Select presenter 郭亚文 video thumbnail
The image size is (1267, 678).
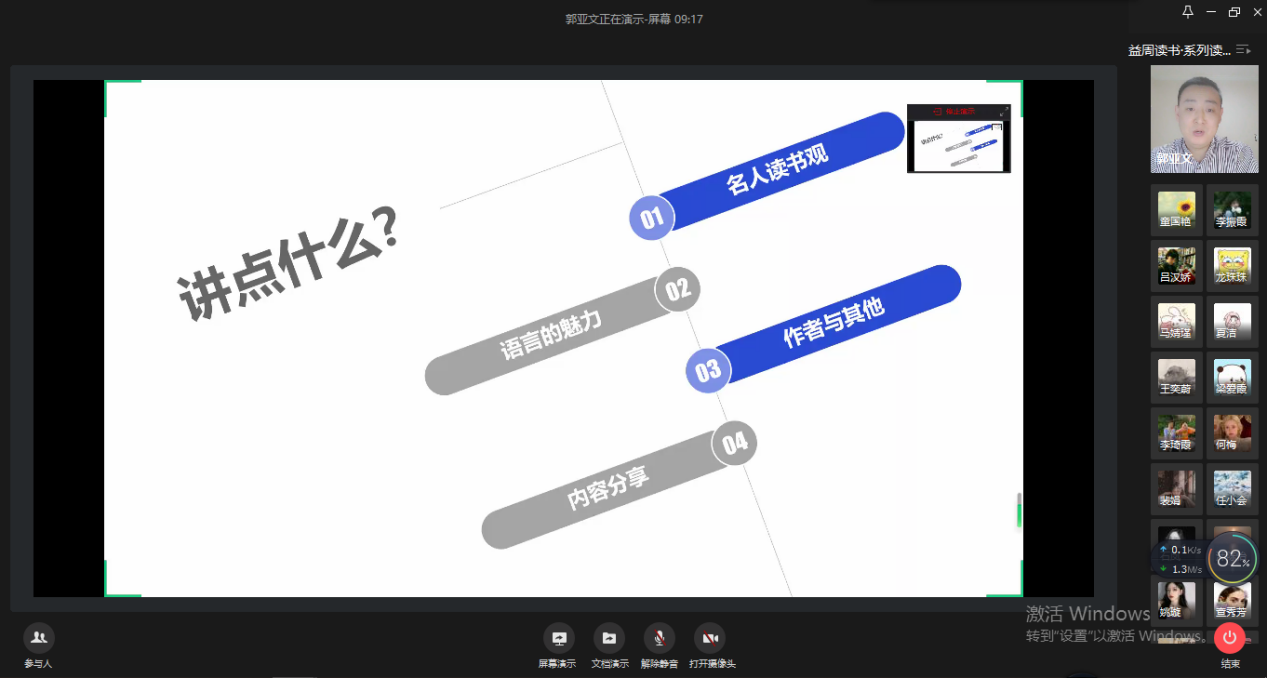click(1204, 119)
